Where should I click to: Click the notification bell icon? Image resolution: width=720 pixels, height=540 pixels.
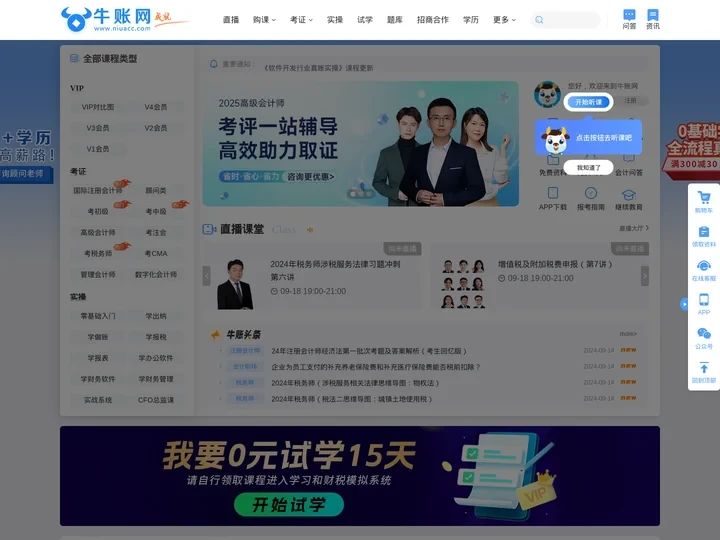pyautogui.click(x=214, y=64)
